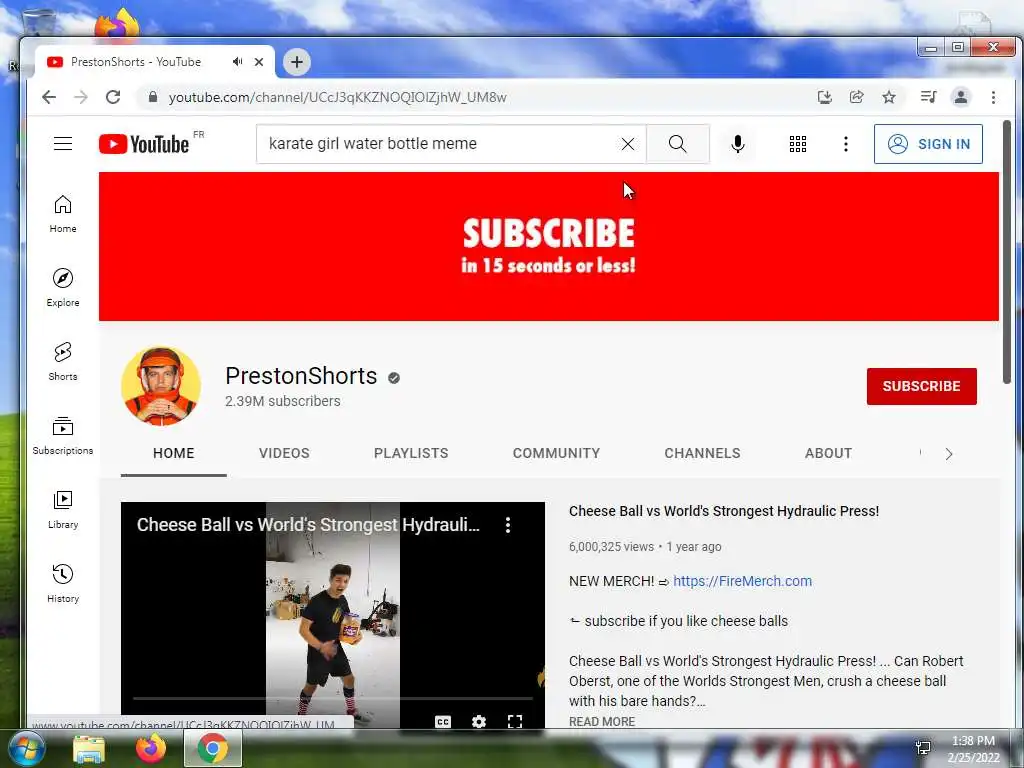The image size is (1024, 768).
Task: Open the YouTube apps grid
Action: [797, 144]
